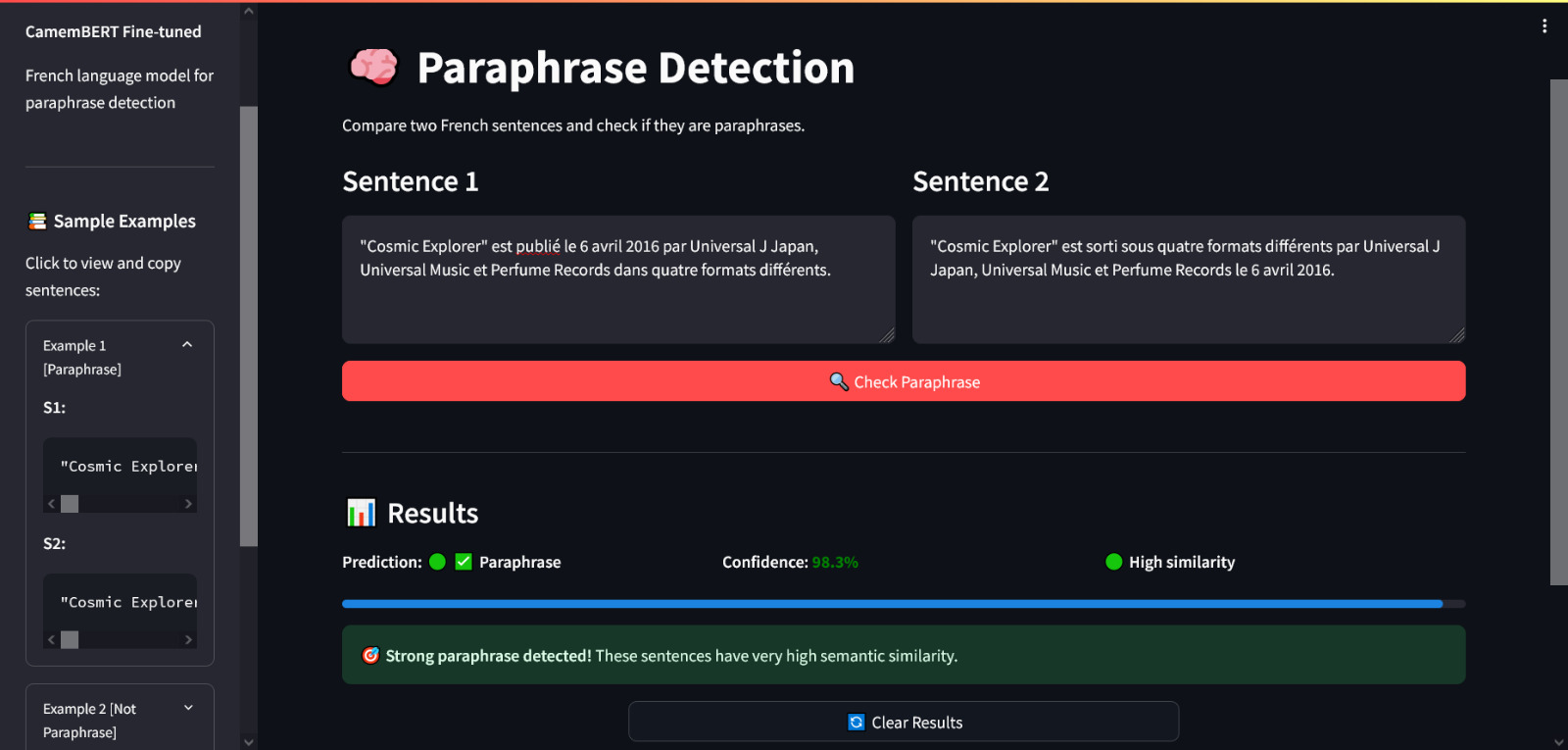Viewport: 1568px width, 750px height.
Task: Collapse the Example 1 [Paraphrase] expander
Action: tap(187, 345)
